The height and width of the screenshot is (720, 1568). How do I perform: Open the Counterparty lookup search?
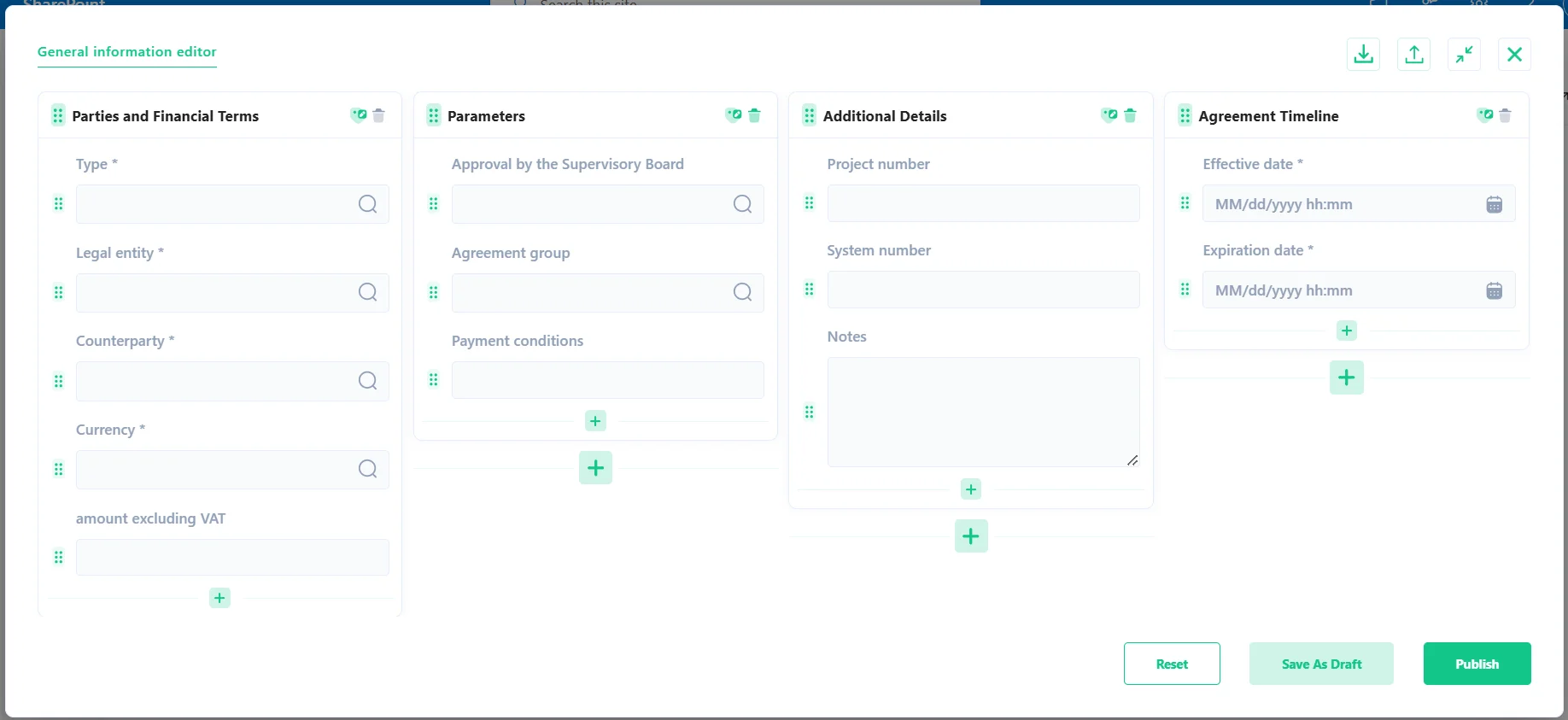point(367,381)
